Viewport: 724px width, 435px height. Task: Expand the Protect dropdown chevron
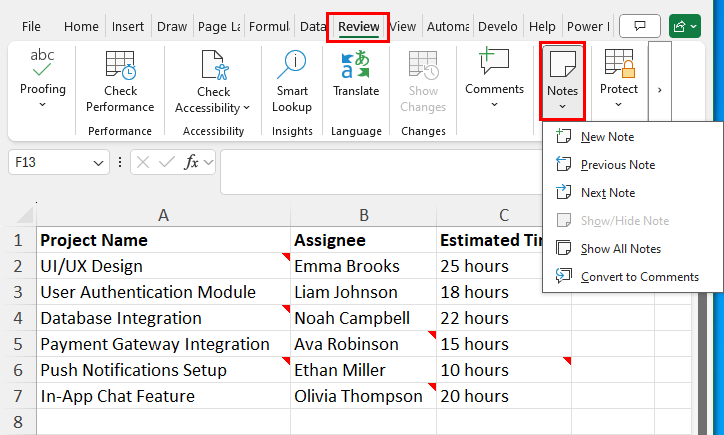coord(619,105)
